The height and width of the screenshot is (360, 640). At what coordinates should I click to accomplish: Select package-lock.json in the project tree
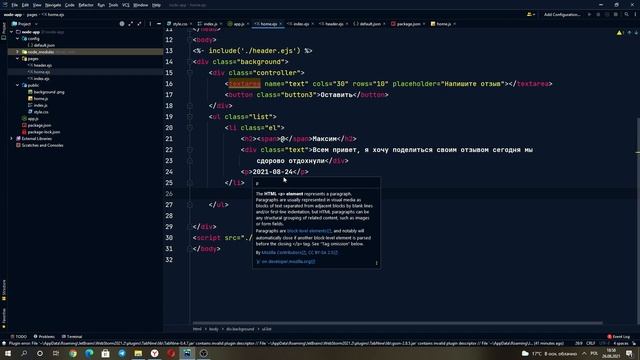click(x=41, y=132)
